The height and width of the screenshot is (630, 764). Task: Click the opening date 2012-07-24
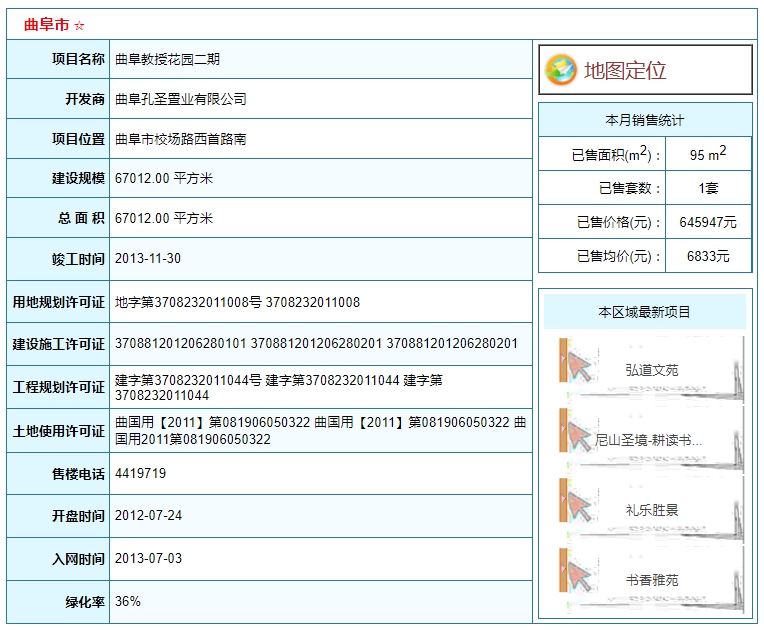(148, 515)
